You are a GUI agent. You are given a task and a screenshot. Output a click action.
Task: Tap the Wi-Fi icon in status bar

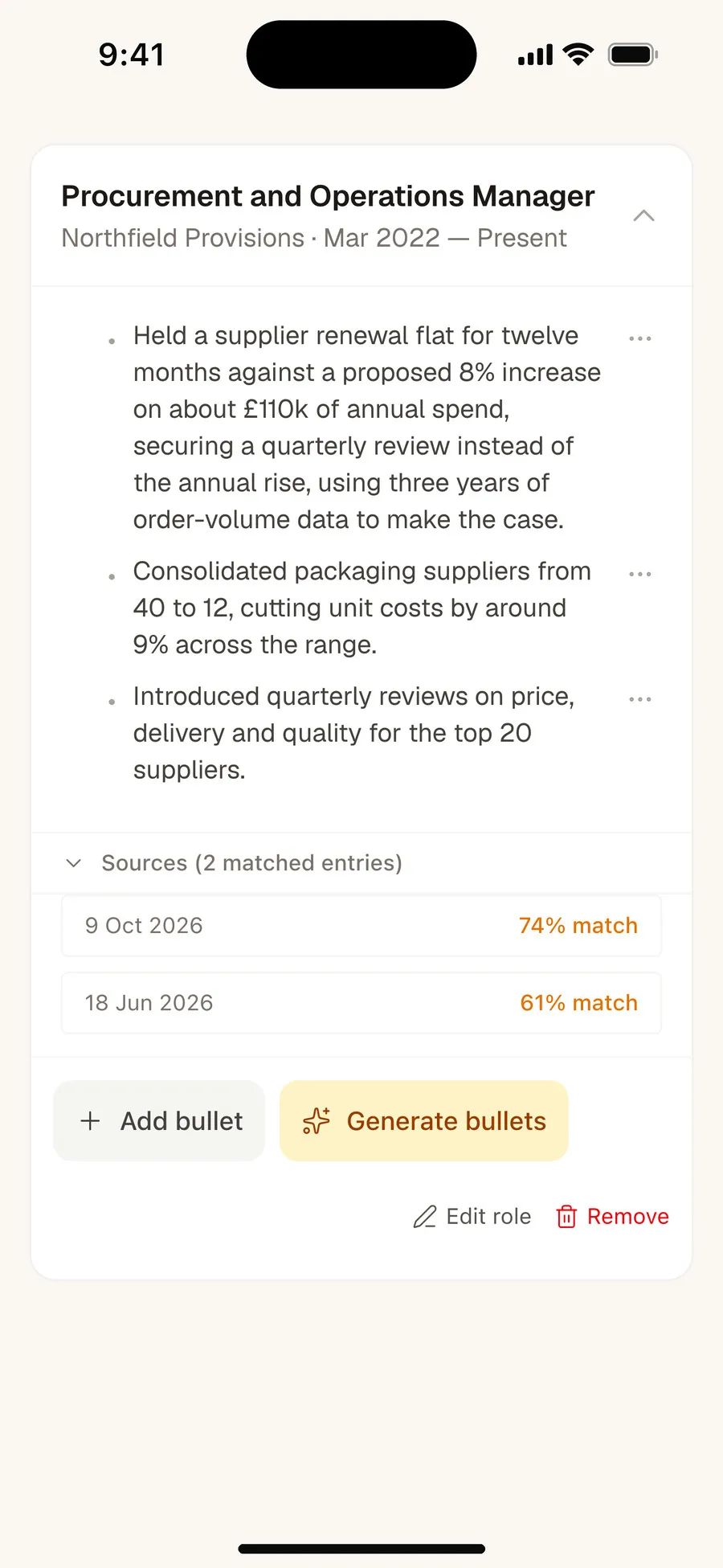pos(578,54)
